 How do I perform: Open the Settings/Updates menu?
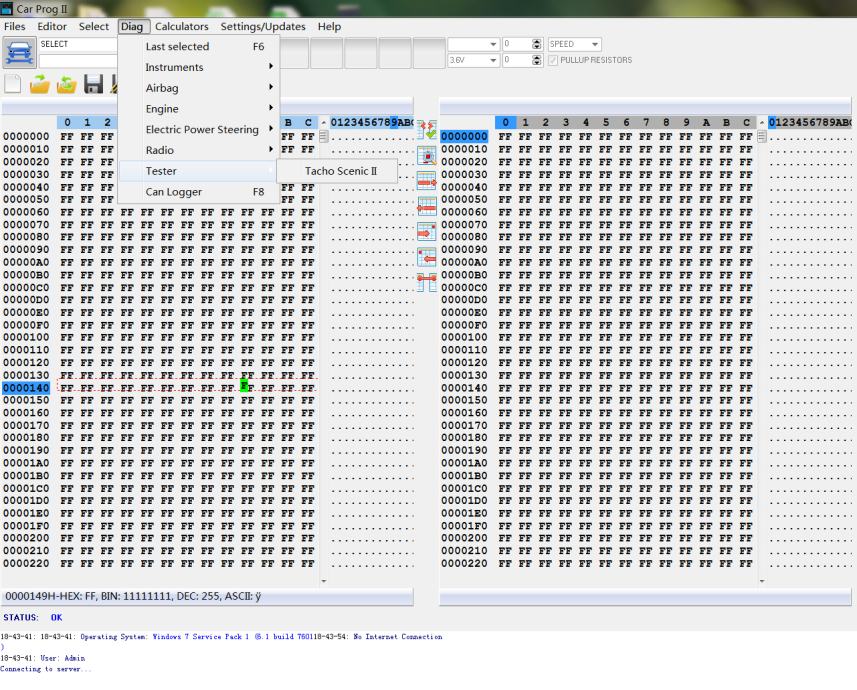pos(263,26)
